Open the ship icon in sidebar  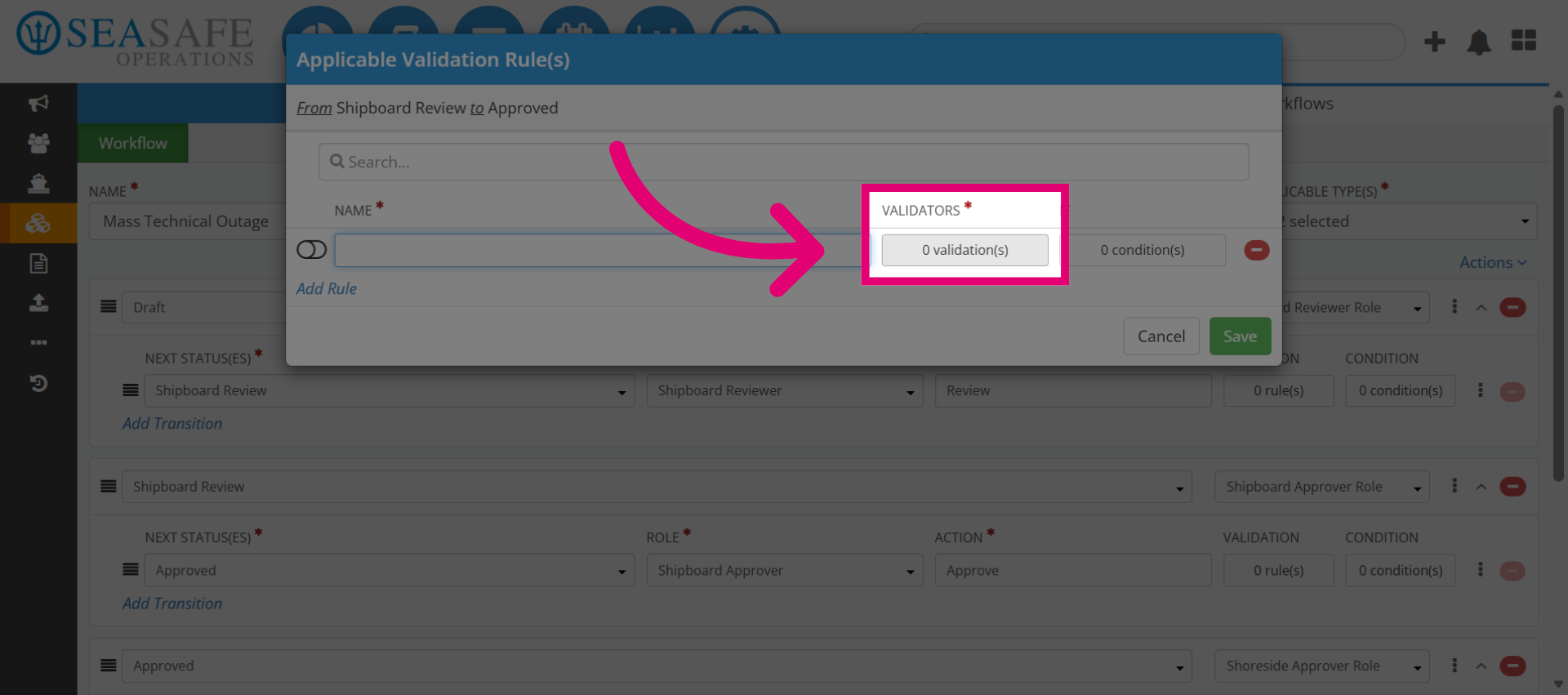pos(38,183)
